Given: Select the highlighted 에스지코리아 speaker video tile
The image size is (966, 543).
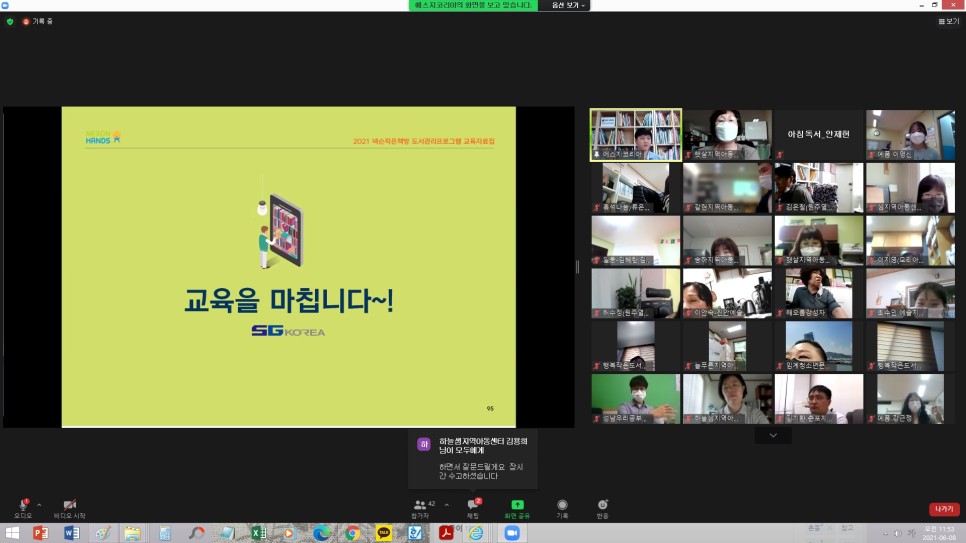Looking at the screenshot, I should click(636, 135).
